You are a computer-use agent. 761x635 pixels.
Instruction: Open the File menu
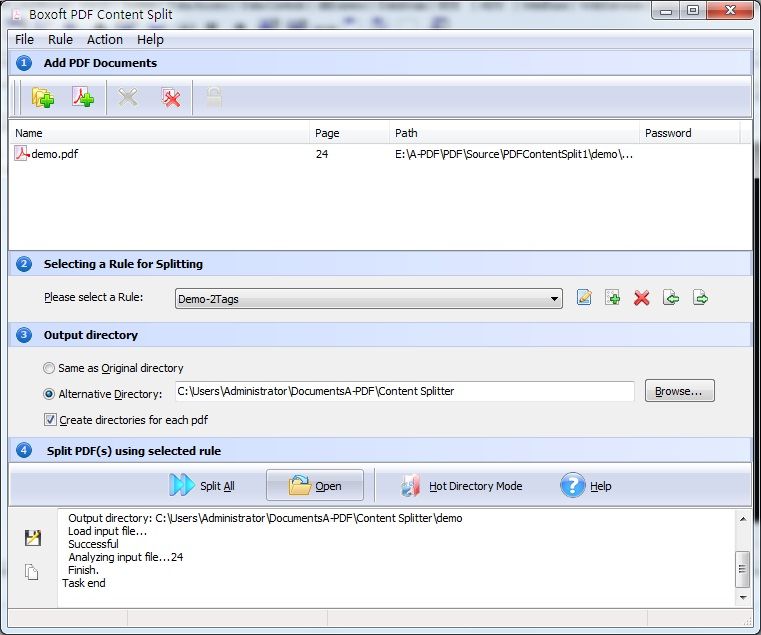click(x=24, y=39)
